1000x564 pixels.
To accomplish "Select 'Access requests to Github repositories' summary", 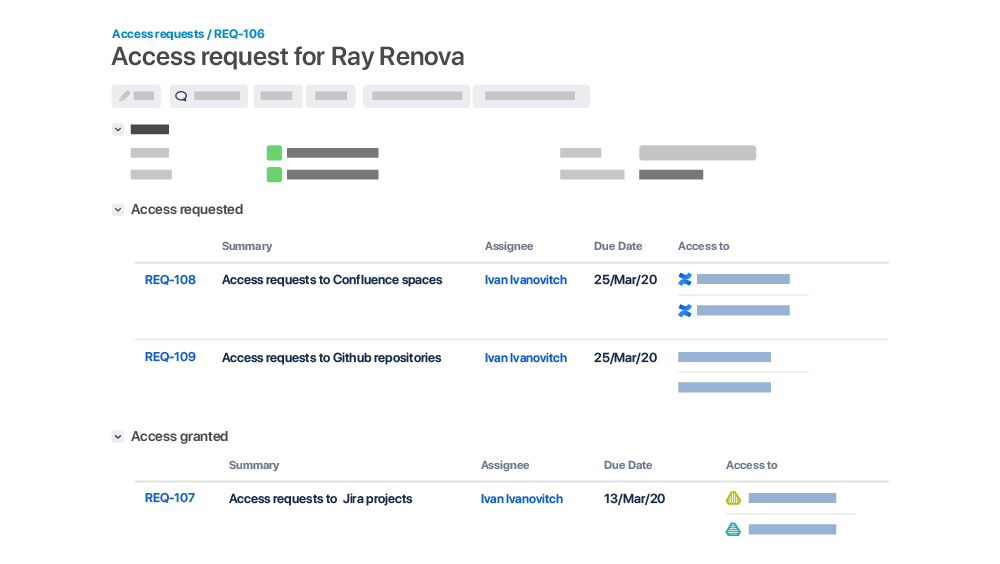I will click(332, 357).
